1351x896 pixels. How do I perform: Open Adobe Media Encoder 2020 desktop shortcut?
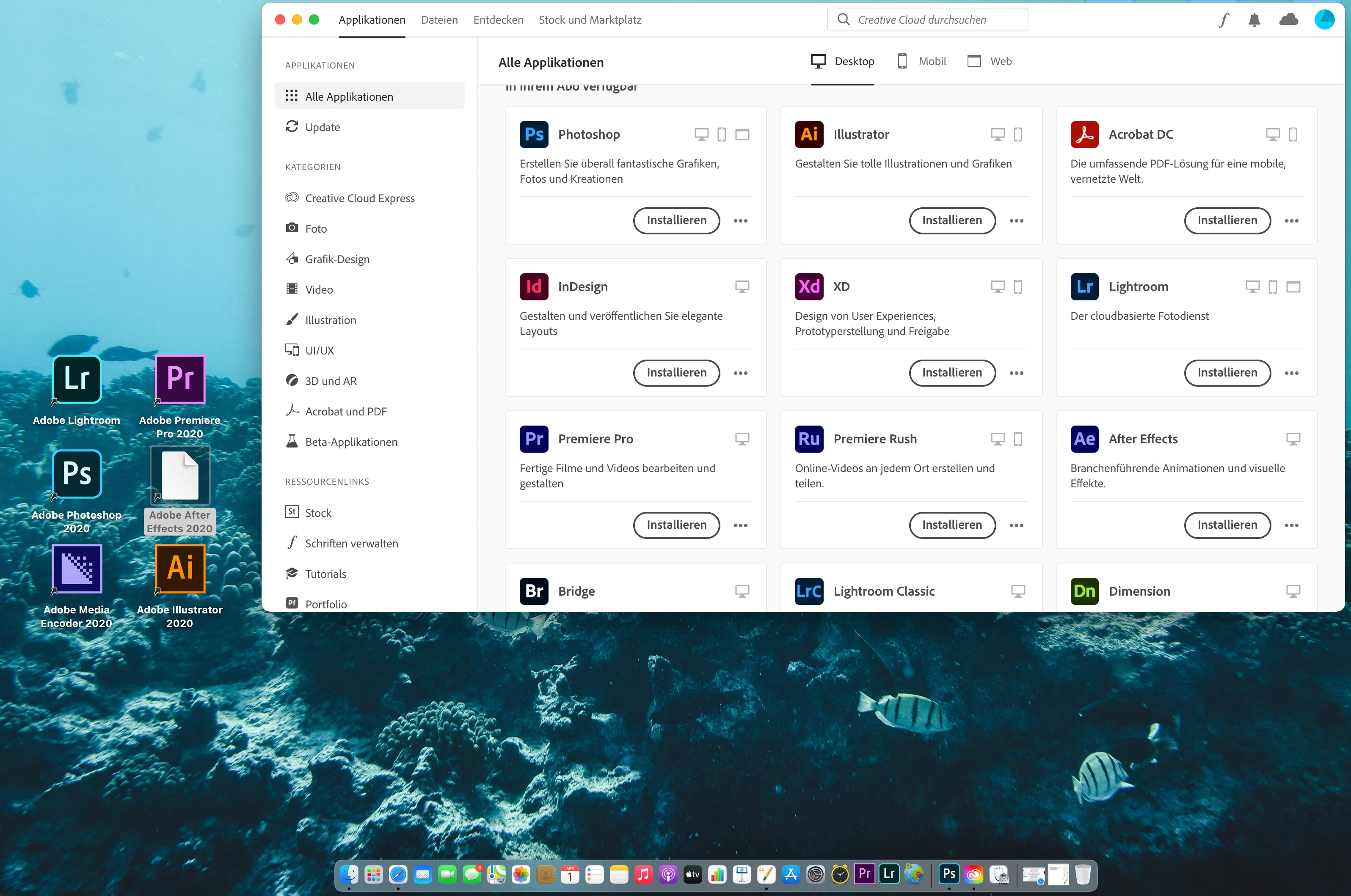pyautogui.click(x=77, y=569)
